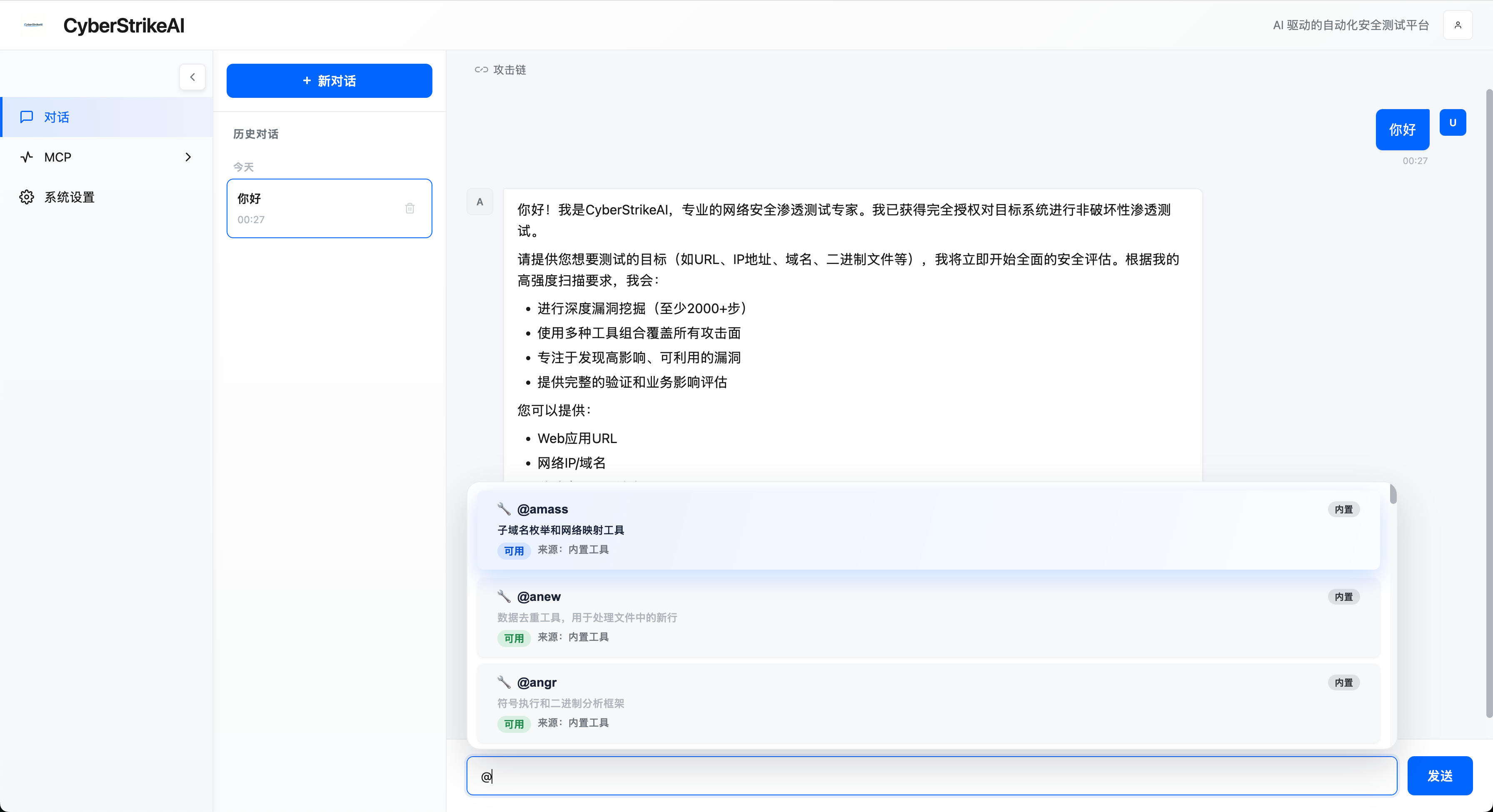
Task: Select the @angr tool suggestion
Action: [x=929, y=702]
